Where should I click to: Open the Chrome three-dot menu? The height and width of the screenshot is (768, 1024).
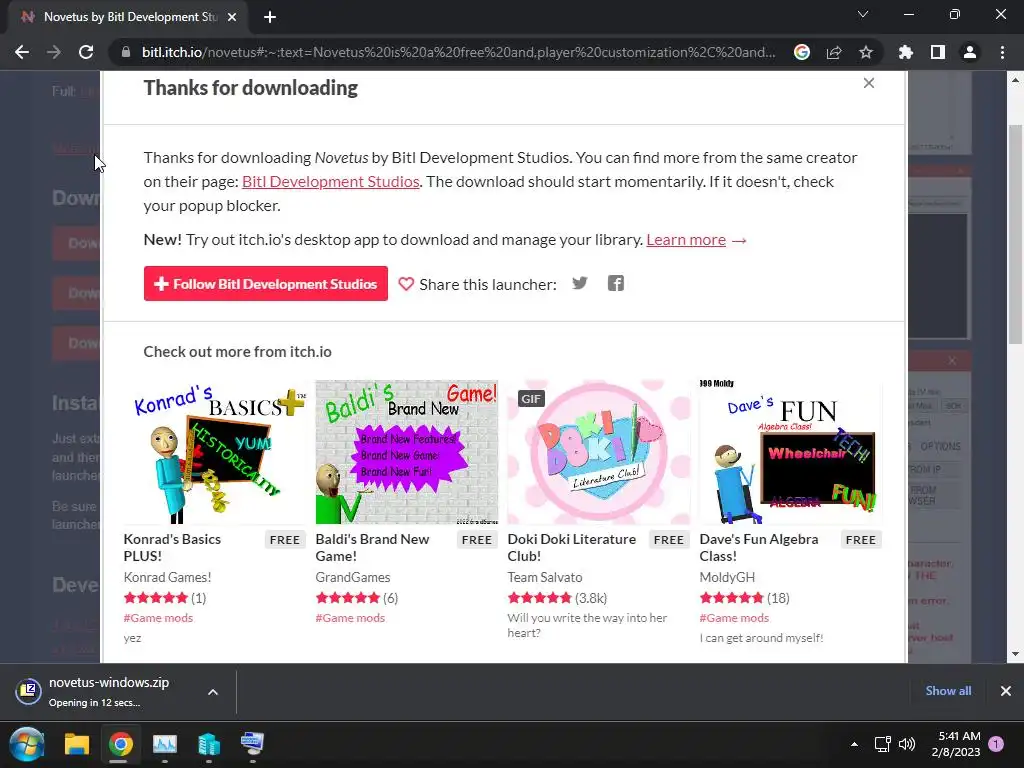(x=1002, y=52)
